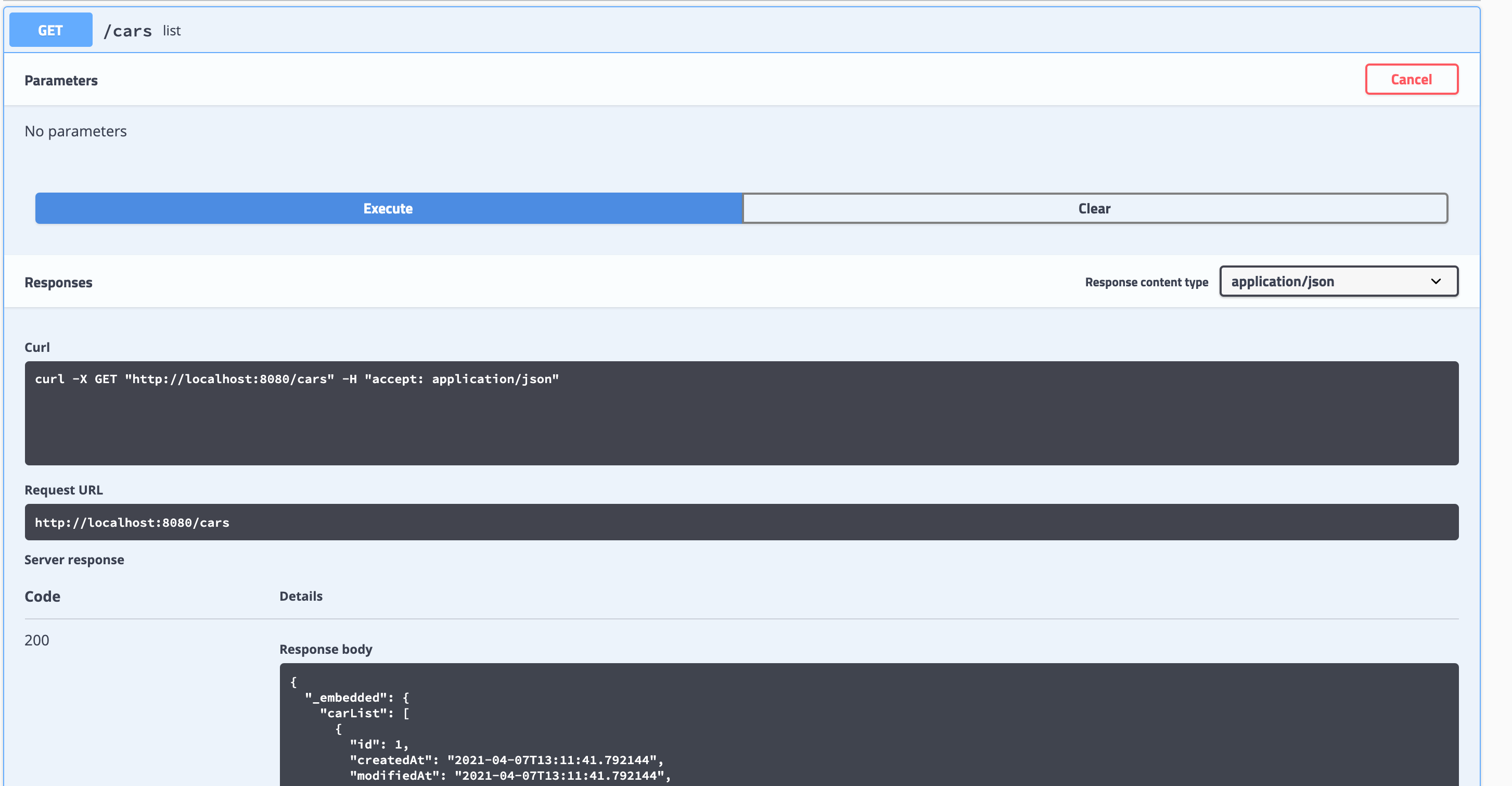This screenshot has width=1512, height=786.
Task: Click the "id": 1 line in response body
Action: [x=379, y=744]
